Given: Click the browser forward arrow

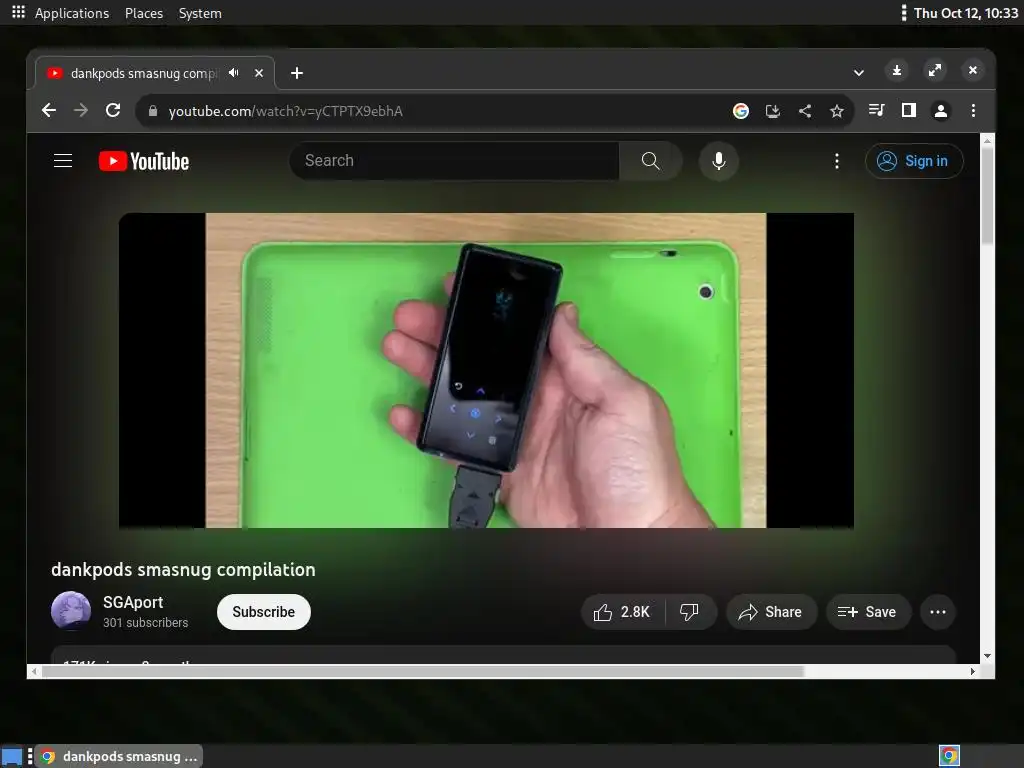Looking at the screenshot, I should [x=81, y=110].
